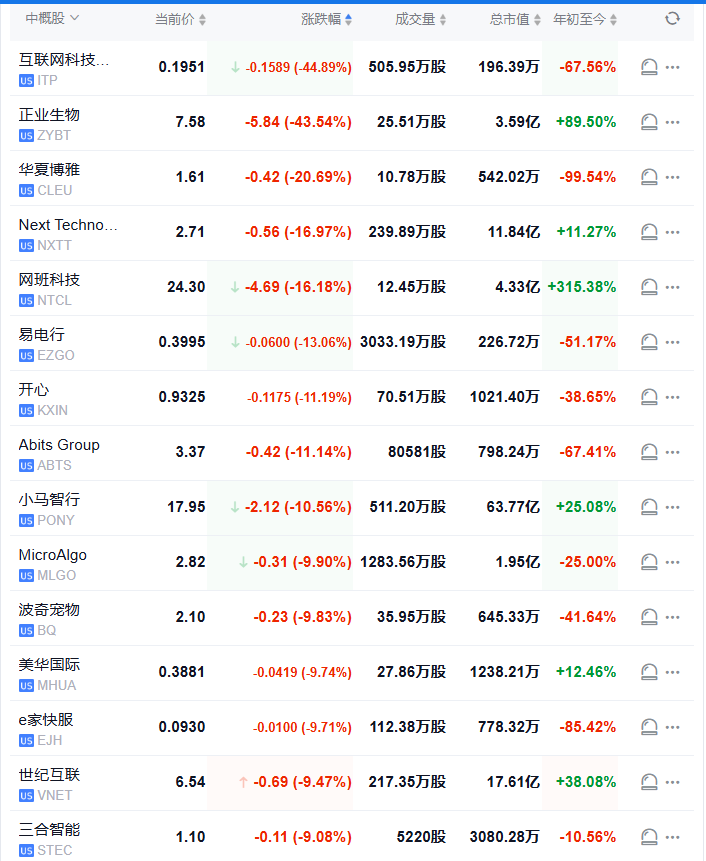Sort by 总市值 column
The height and width of the screenshot is (861, 706).
(x=516, y=20)
